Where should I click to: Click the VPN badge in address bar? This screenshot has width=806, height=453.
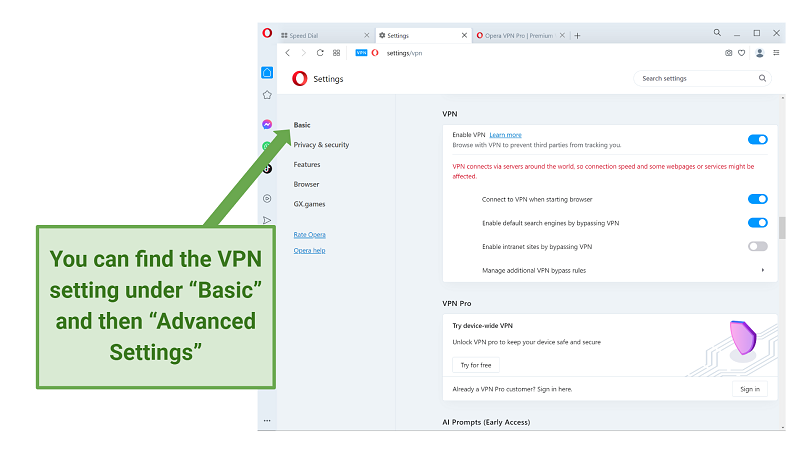tap(361, 53)
